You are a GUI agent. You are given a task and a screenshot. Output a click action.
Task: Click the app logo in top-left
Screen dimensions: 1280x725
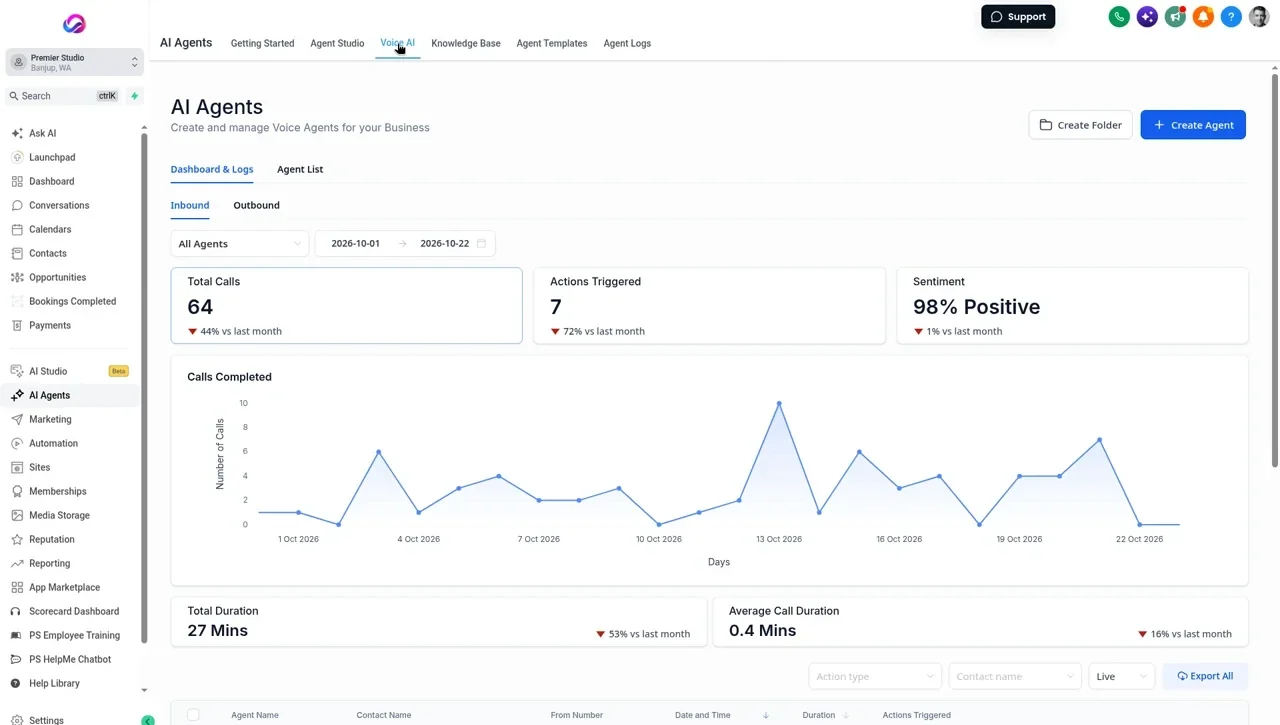point(74,23)
